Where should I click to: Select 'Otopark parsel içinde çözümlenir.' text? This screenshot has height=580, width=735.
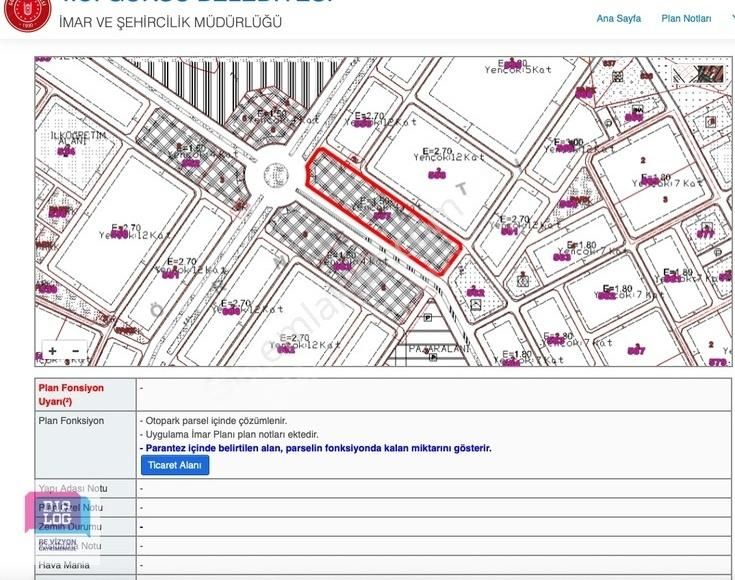pos(216,421)
